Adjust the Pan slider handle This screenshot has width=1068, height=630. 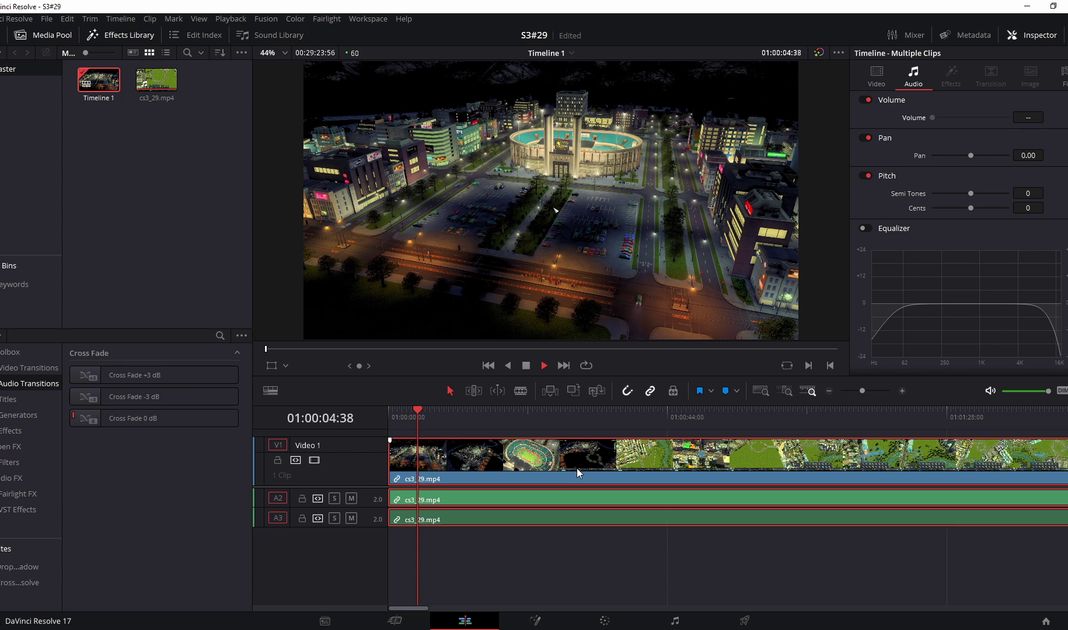pos(970,156)
